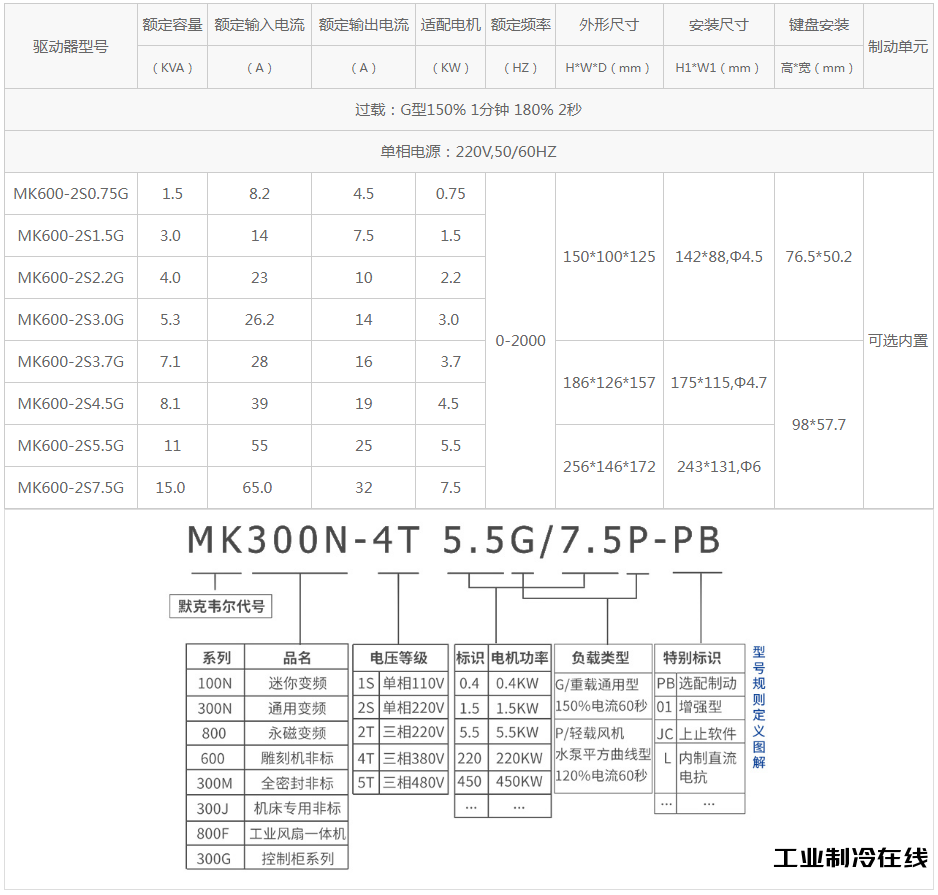Viewport: 938px width, 895px height.
Task: Click the 142*88,Φ4.5 mounting cell
Action: 718,257
